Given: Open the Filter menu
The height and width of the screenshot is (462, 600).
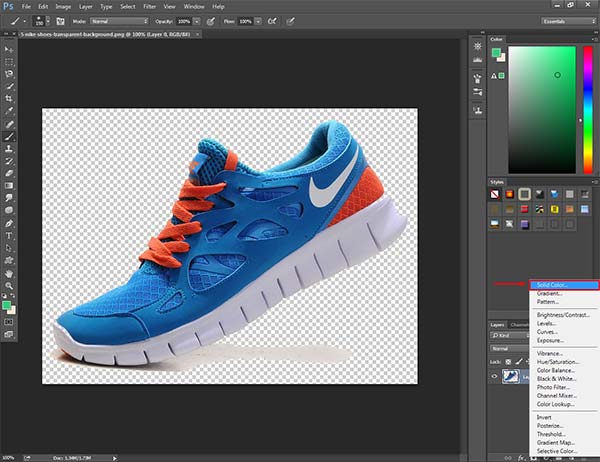Looking at the screenshot, I should coord(149,7).
